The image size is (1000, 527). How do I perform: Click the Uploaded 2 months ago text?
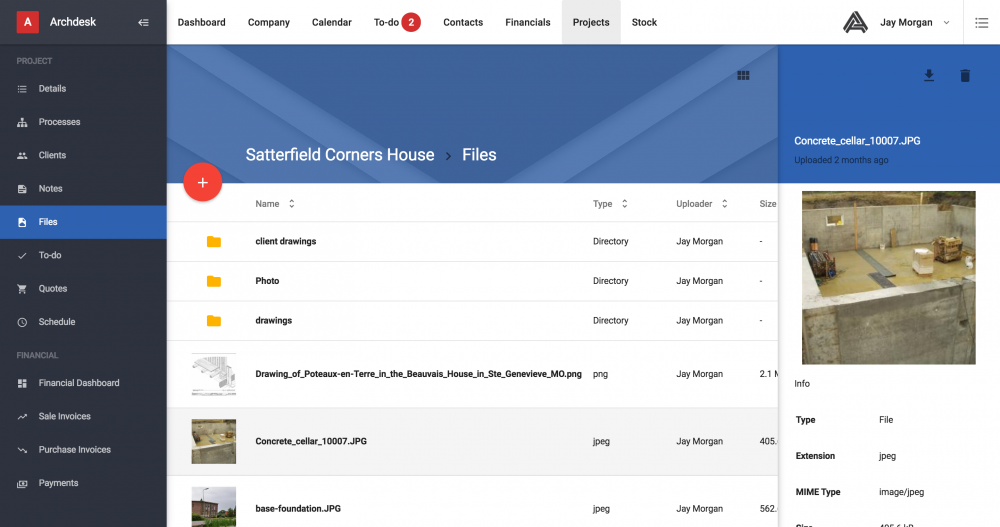(841, 160)
